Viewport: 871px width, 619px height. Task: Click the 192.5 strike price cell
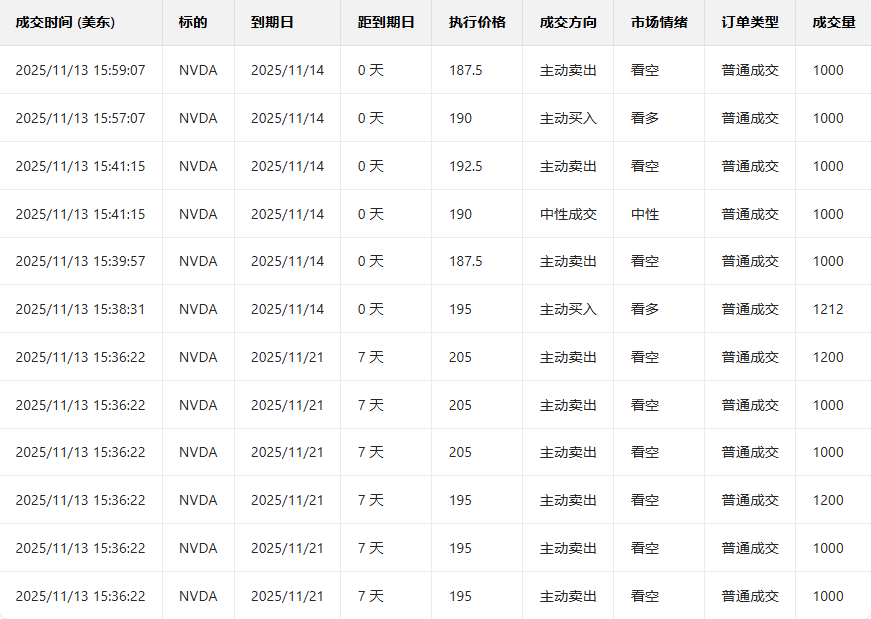(466, 166)
